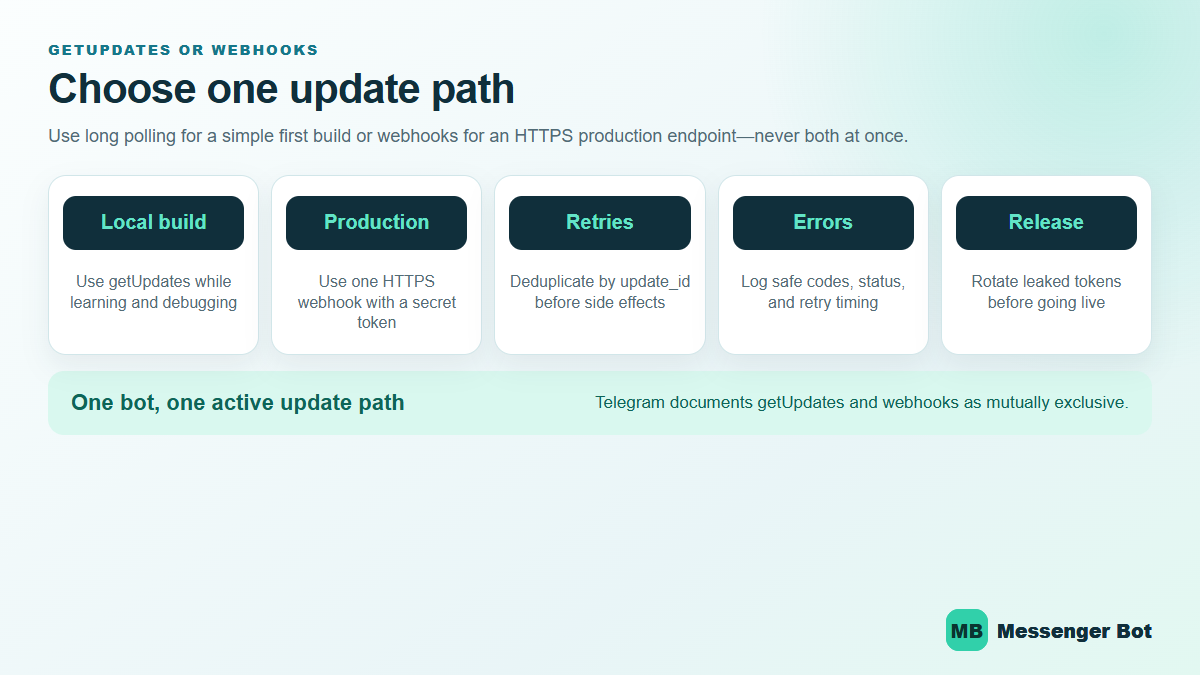Click 'Rotate leaked tokens before going live' text
The image size is (1200, 675).
pos(1046,292)
